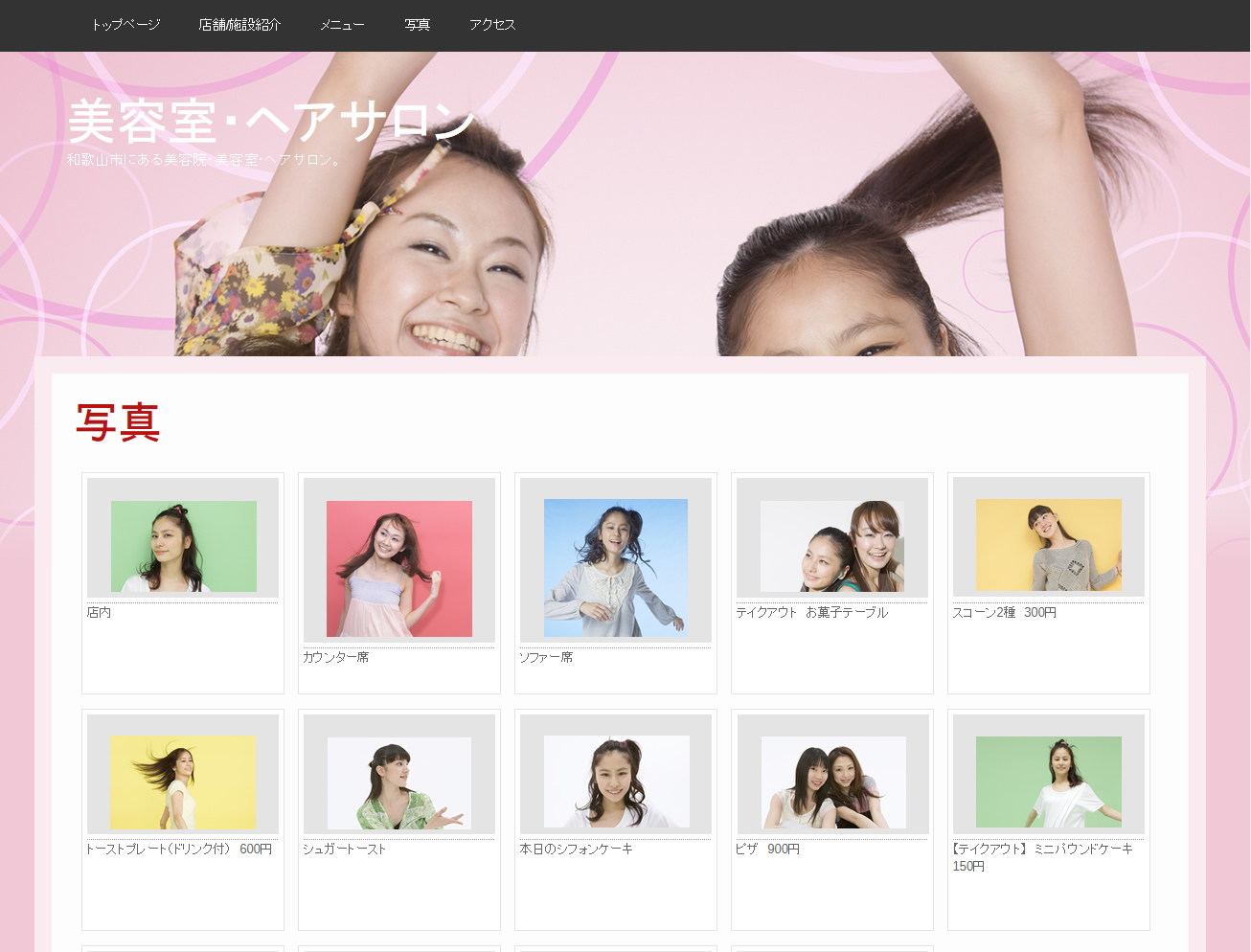The image size is (1251, 952).
Task: Click the 和歌山市にある美容院 tagline text
Action: [205, 160]
